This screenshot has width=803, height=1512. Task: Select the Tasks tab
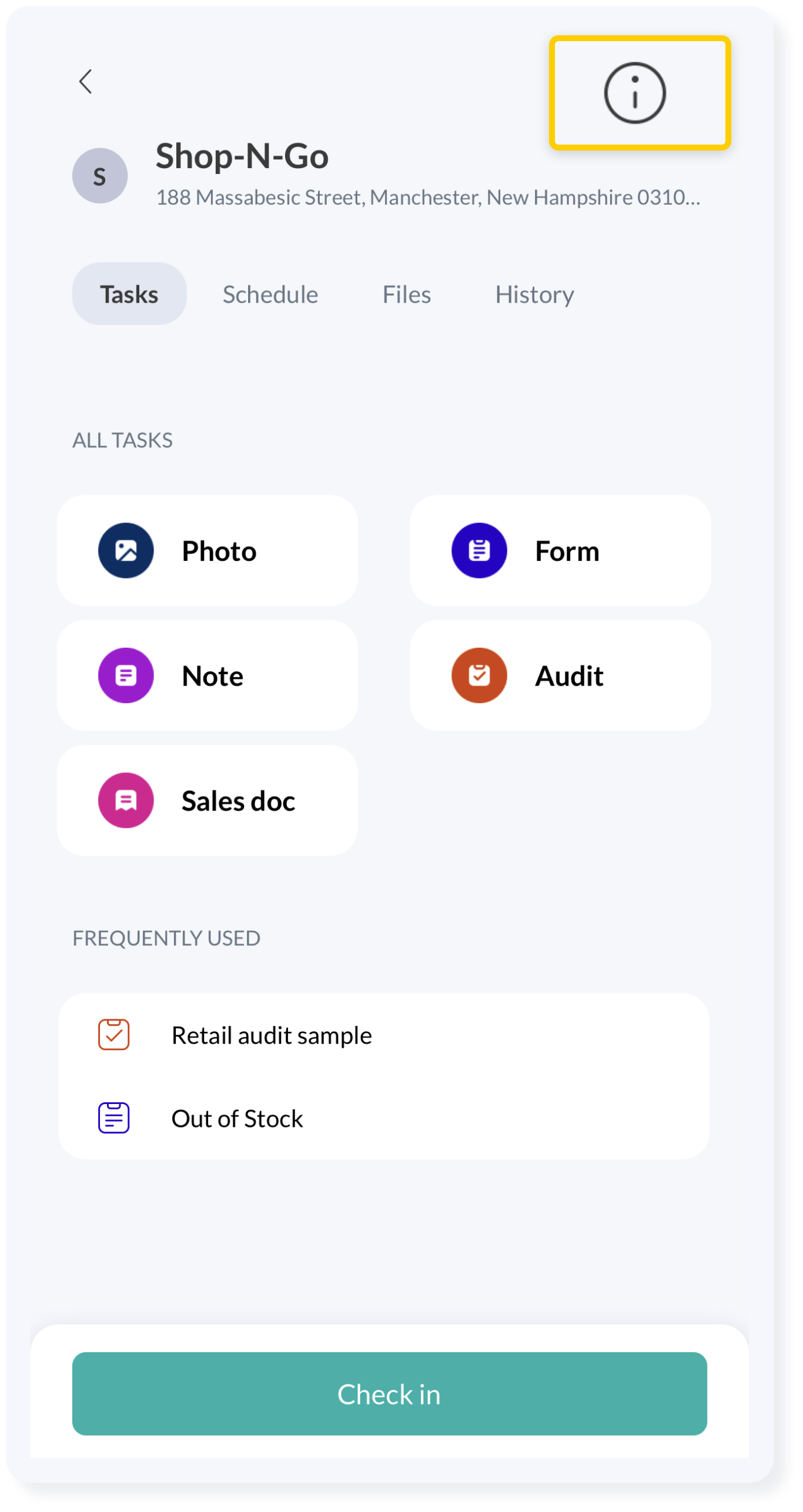129,294
